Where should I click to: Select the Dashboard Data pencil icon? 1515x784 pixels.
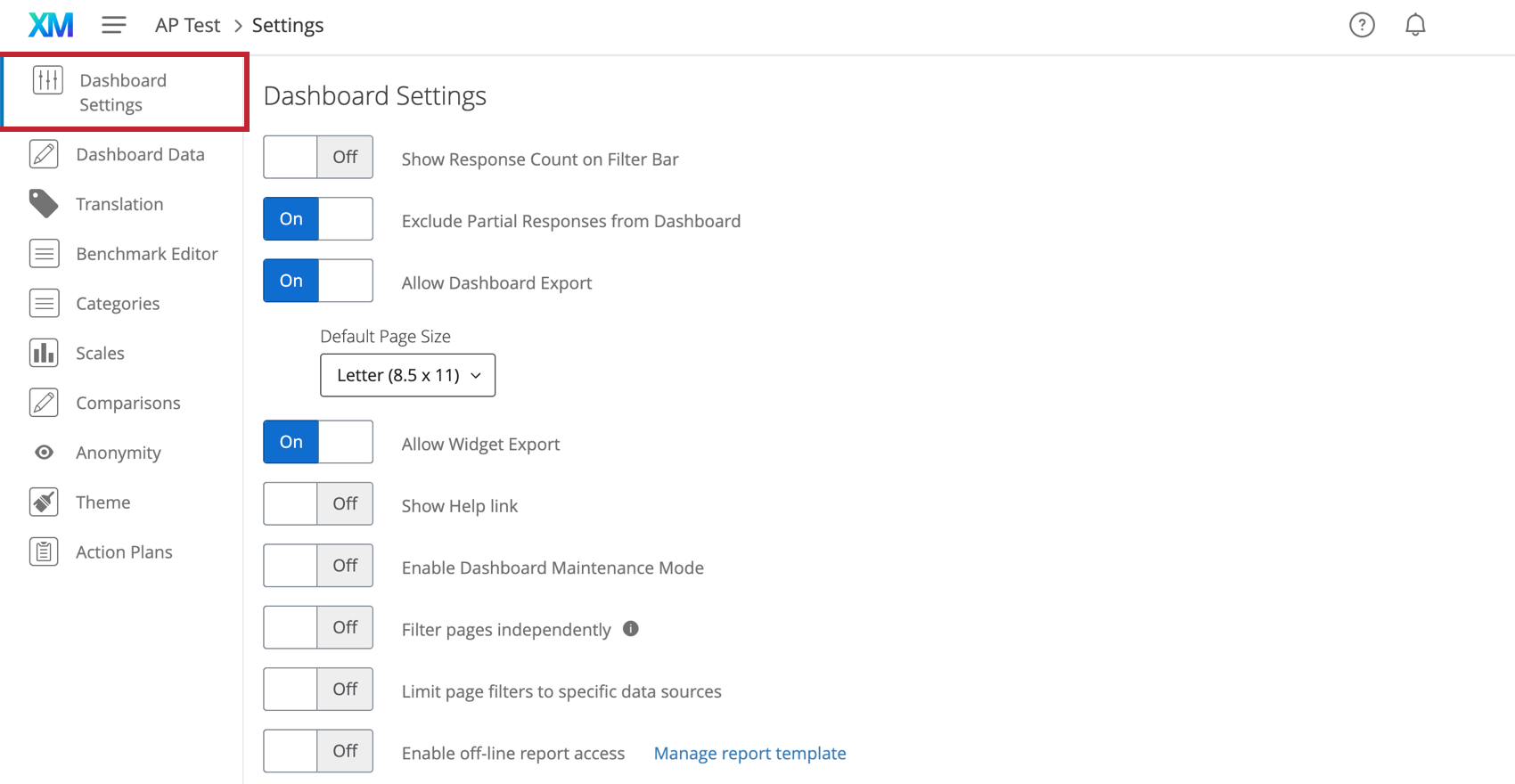tap(44, 153)
